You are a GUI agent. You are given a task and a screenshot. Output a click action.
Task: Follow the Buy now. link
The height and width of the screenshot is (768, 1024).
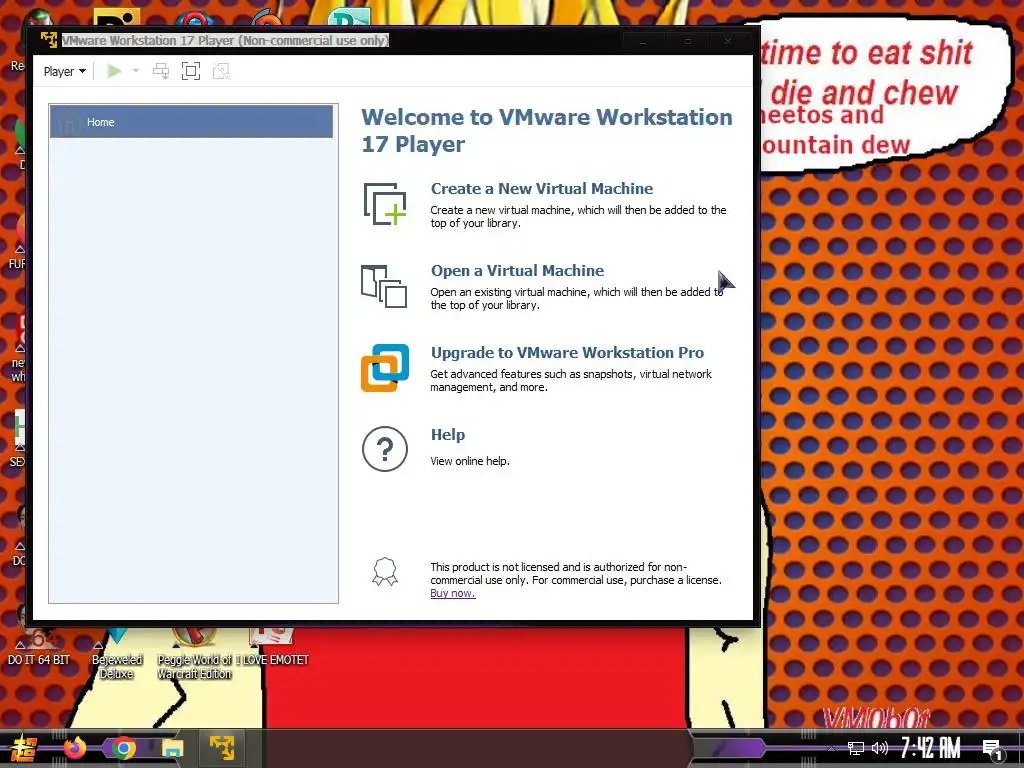click(x=453, y=594)
